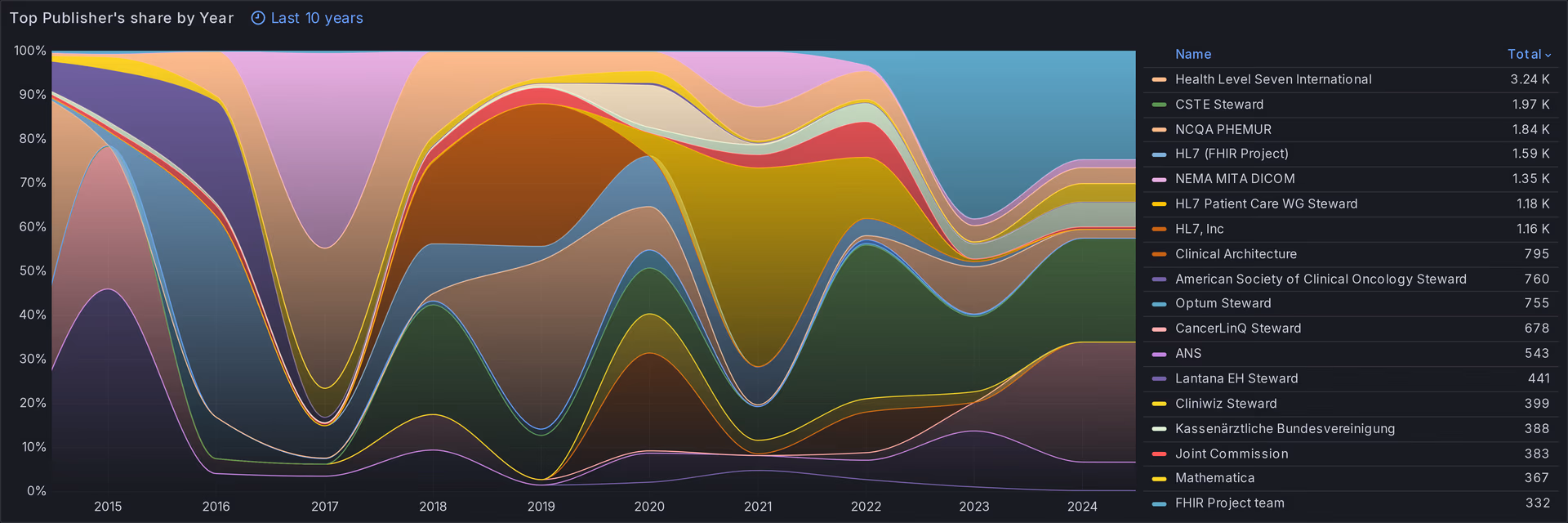Viewport: 1568px width, 523px height.
Task: Click the panel title Top Publisher's share by Year
Action: [x=122, y=18]
